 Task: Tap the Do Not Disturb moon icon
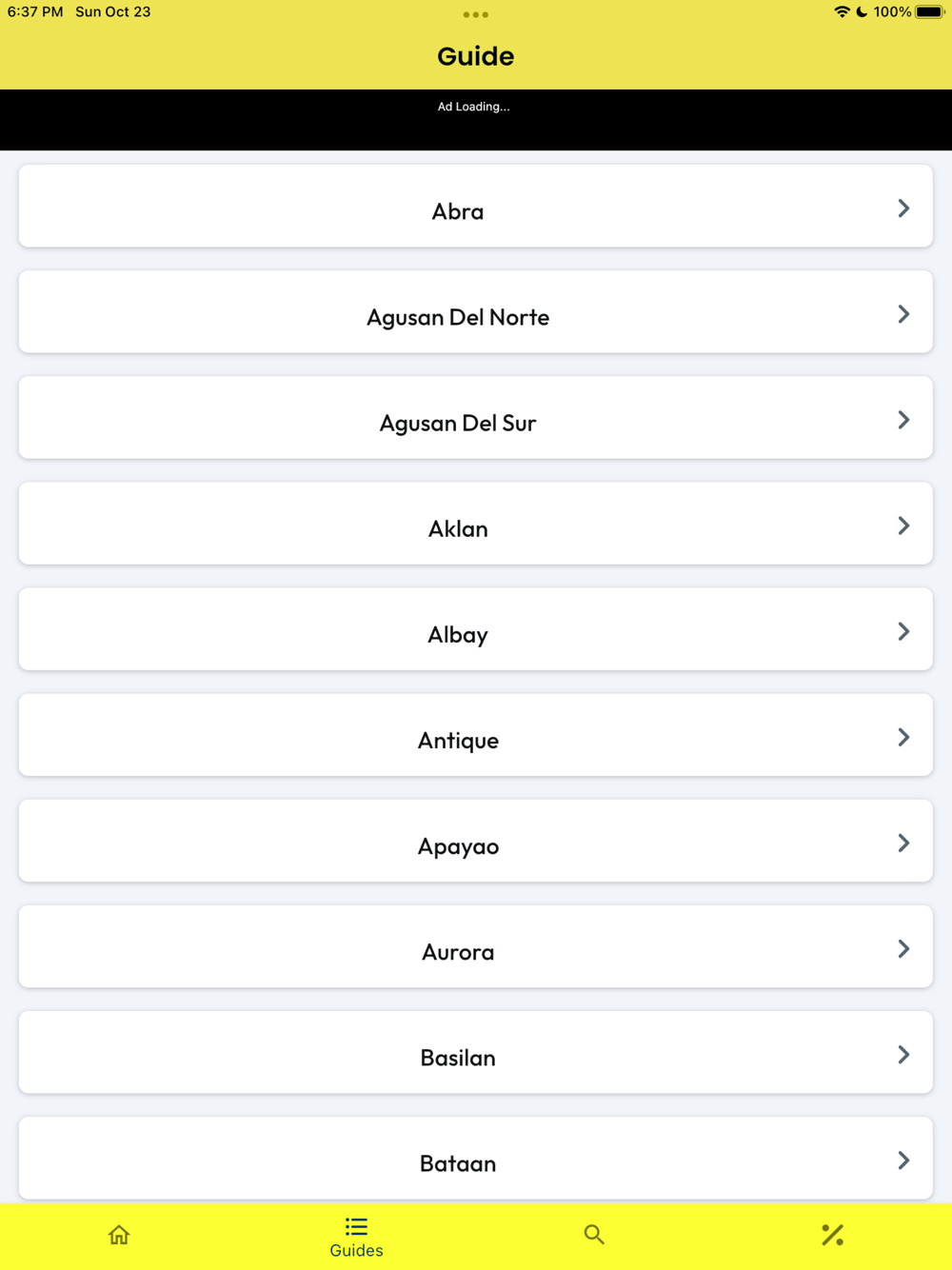pos(862,11)
